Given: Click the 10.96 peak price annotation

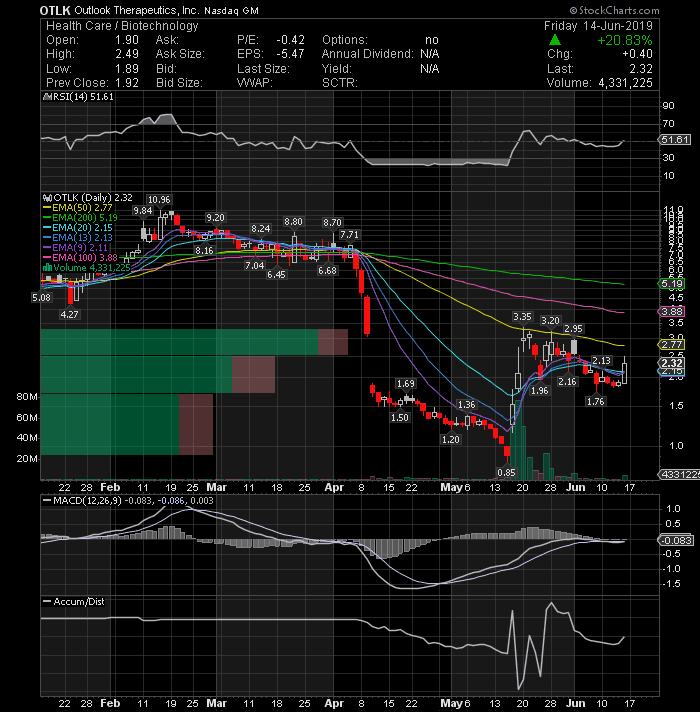Looking at the screenshot, I should click(159, 200).
